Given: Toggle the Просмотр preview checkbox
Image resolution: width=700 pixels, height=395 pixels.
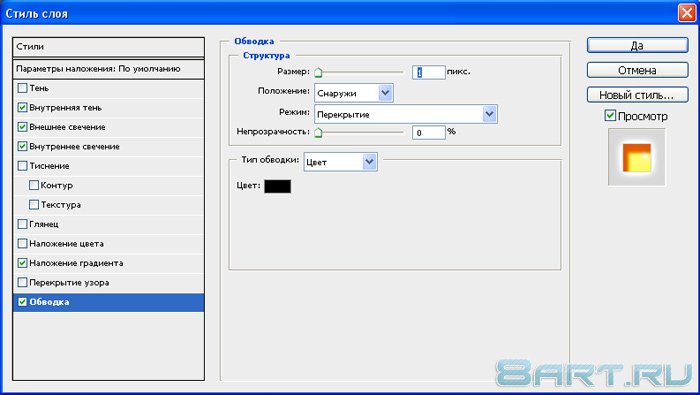Looking at the screenshot, I should point(610,116).
